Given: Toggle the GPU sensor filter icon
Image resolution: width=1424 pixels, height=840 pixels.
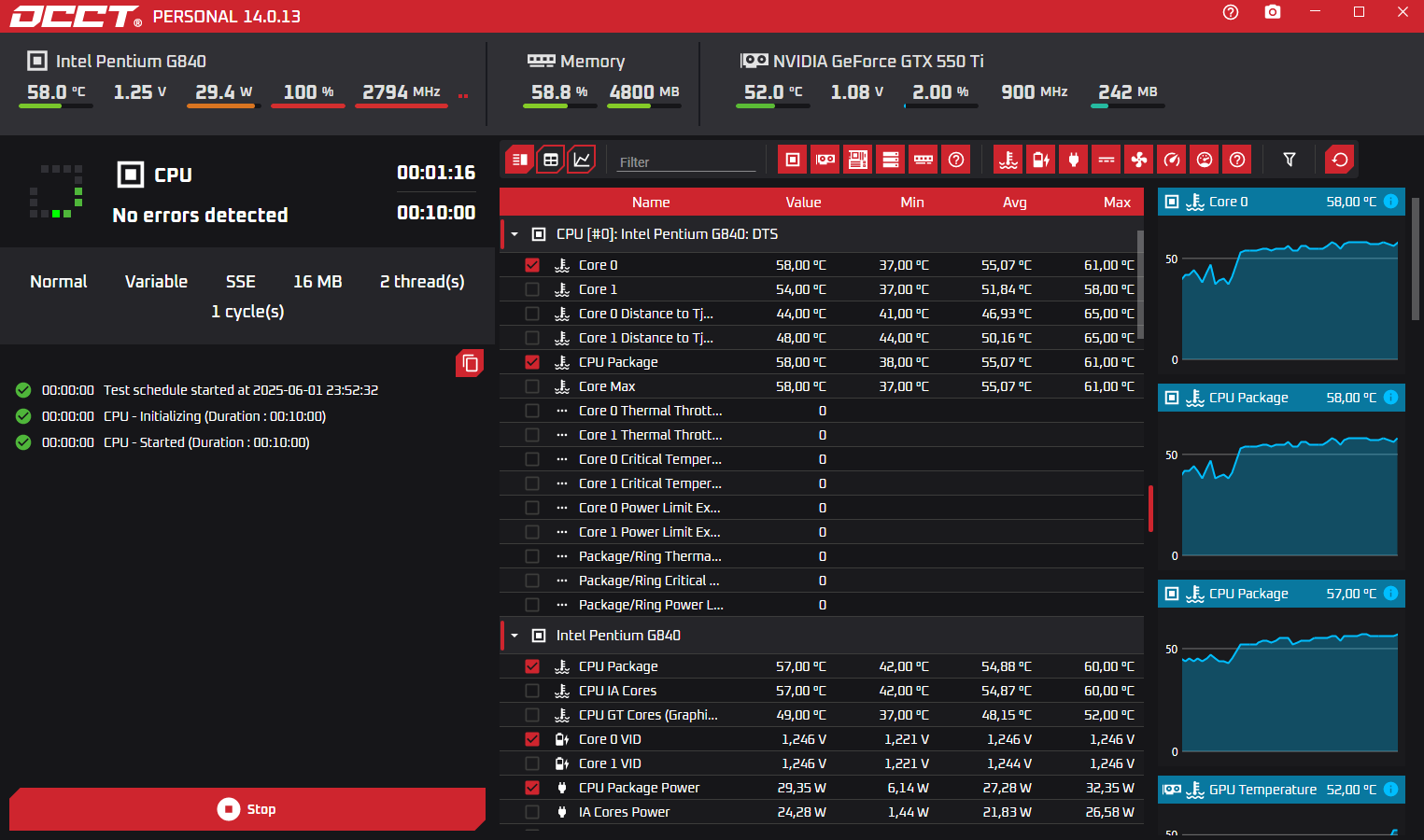Looking at the screenshot, I should (x=825, y=160).
